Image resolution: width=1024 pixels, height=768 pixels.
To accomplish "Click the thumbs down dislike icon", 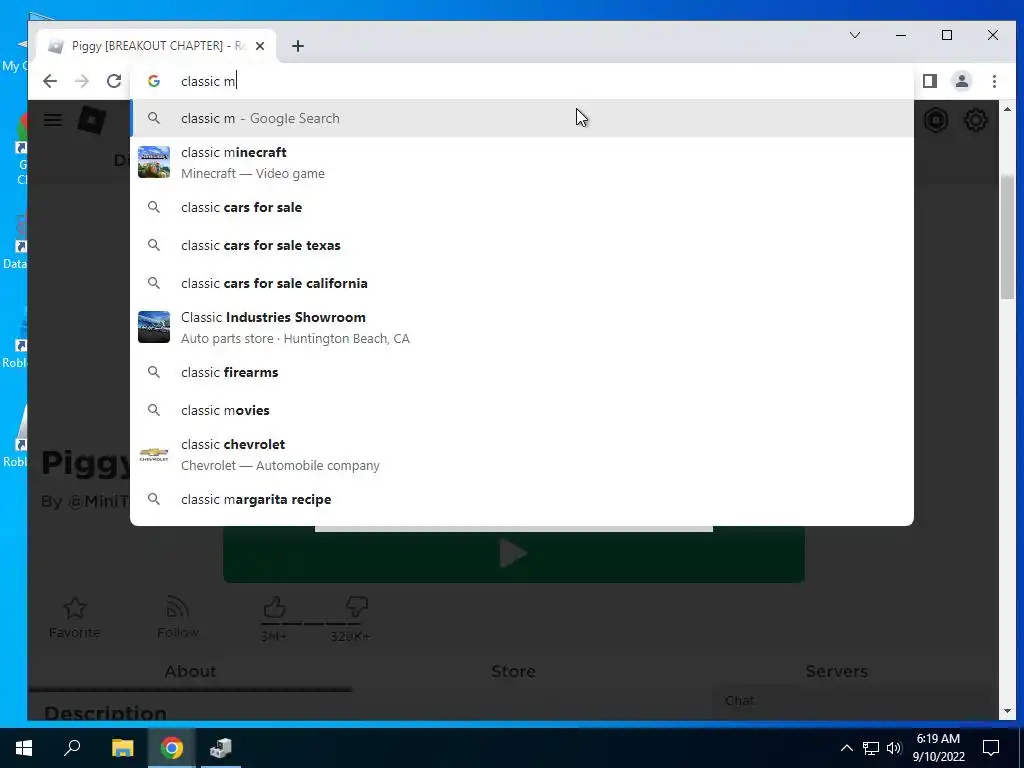I will point(357,608).
